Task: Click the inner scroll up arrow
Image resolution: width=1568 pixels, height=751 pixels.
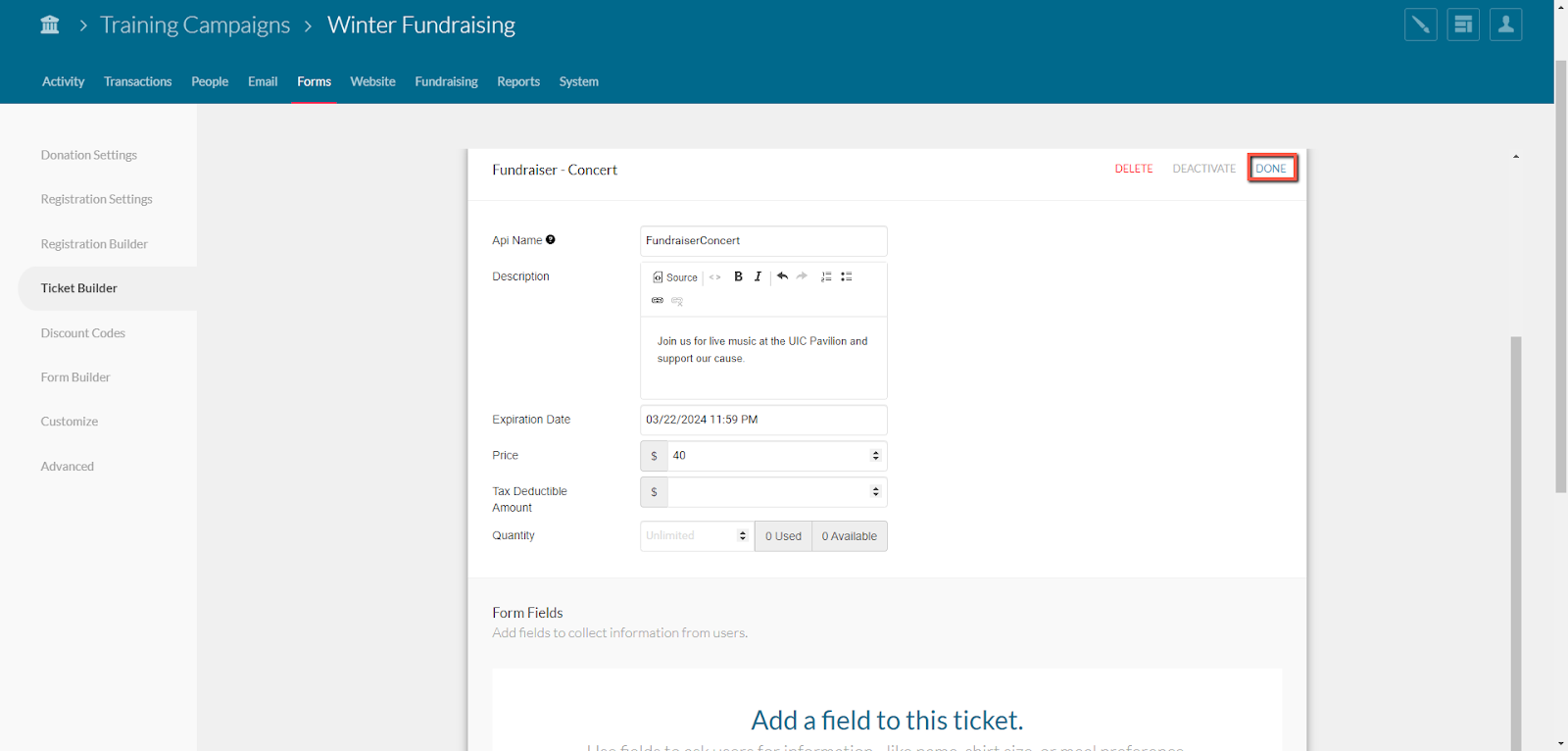Action: click(1516, 157)
